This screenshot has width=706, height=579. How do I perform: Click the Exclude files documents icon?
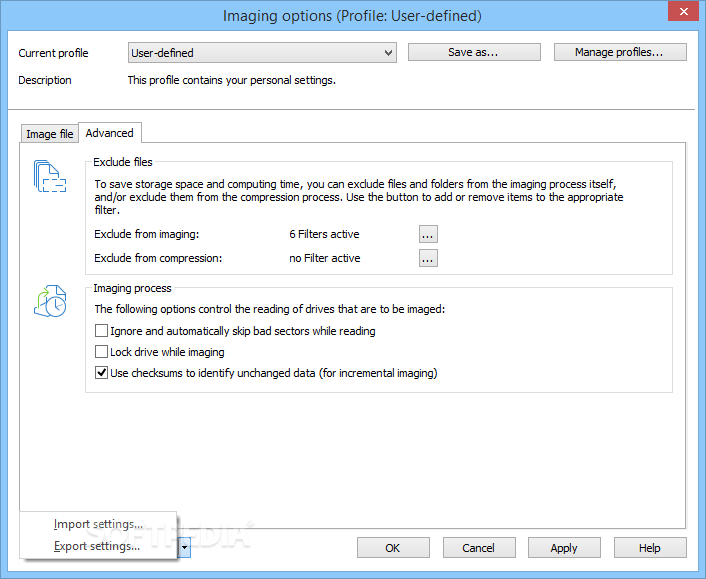50,176
